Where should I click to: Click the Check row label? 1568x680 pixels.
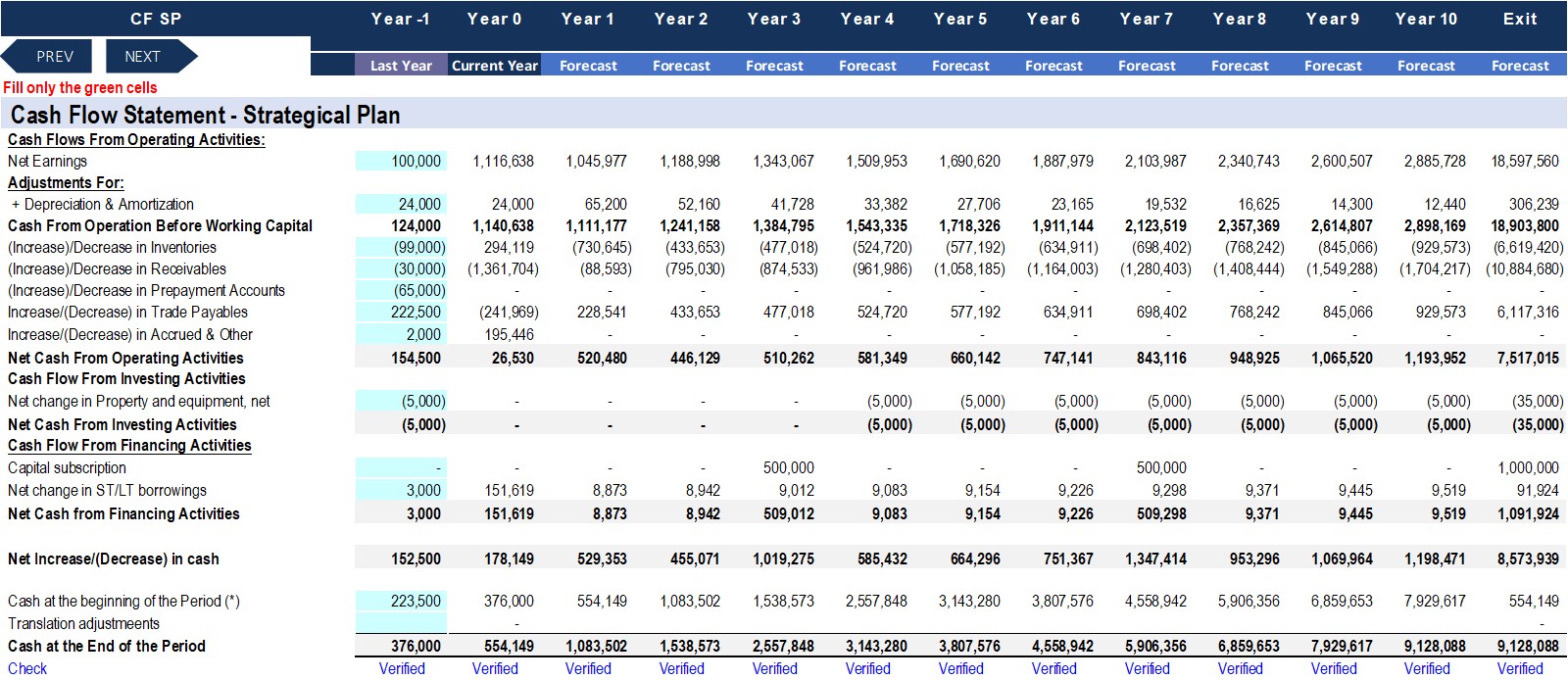[x=27, y=668]
